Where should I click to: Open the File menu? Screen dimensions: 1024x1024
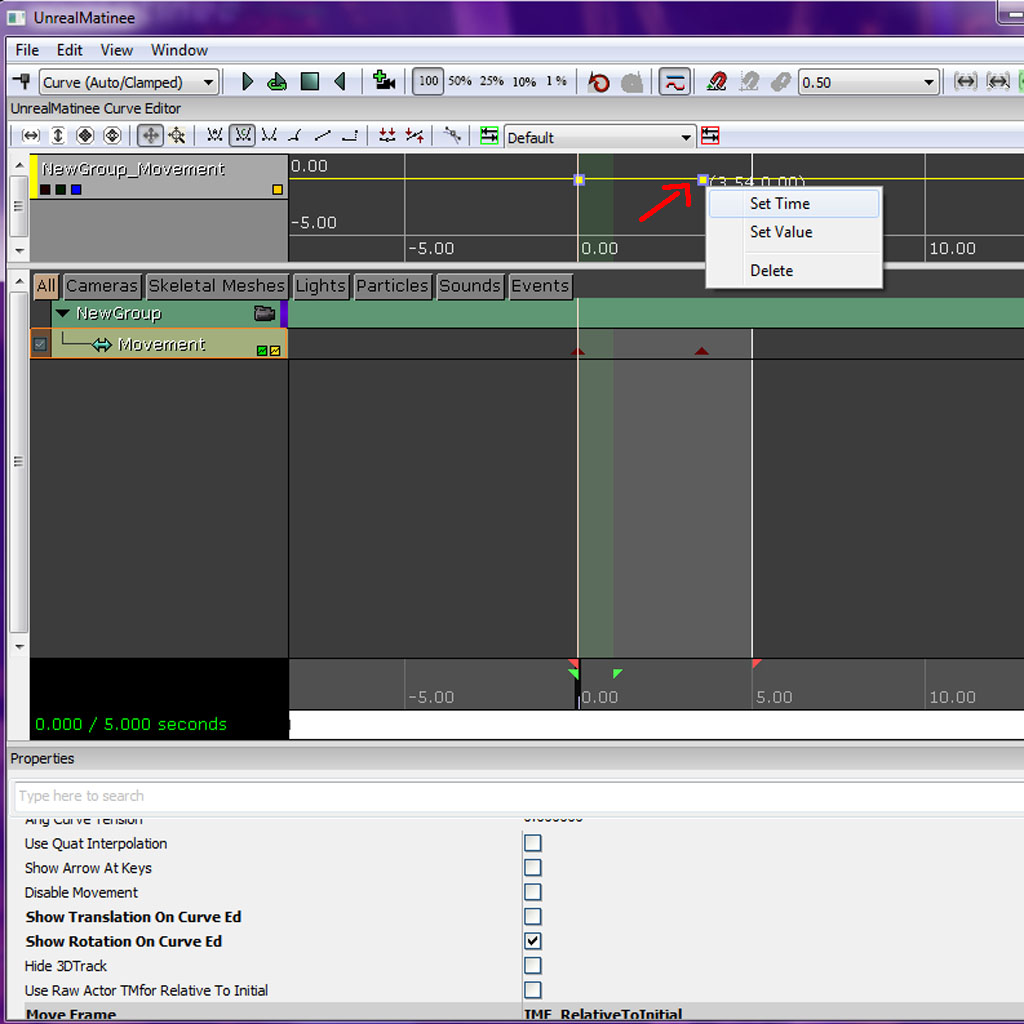coord(27,50)
